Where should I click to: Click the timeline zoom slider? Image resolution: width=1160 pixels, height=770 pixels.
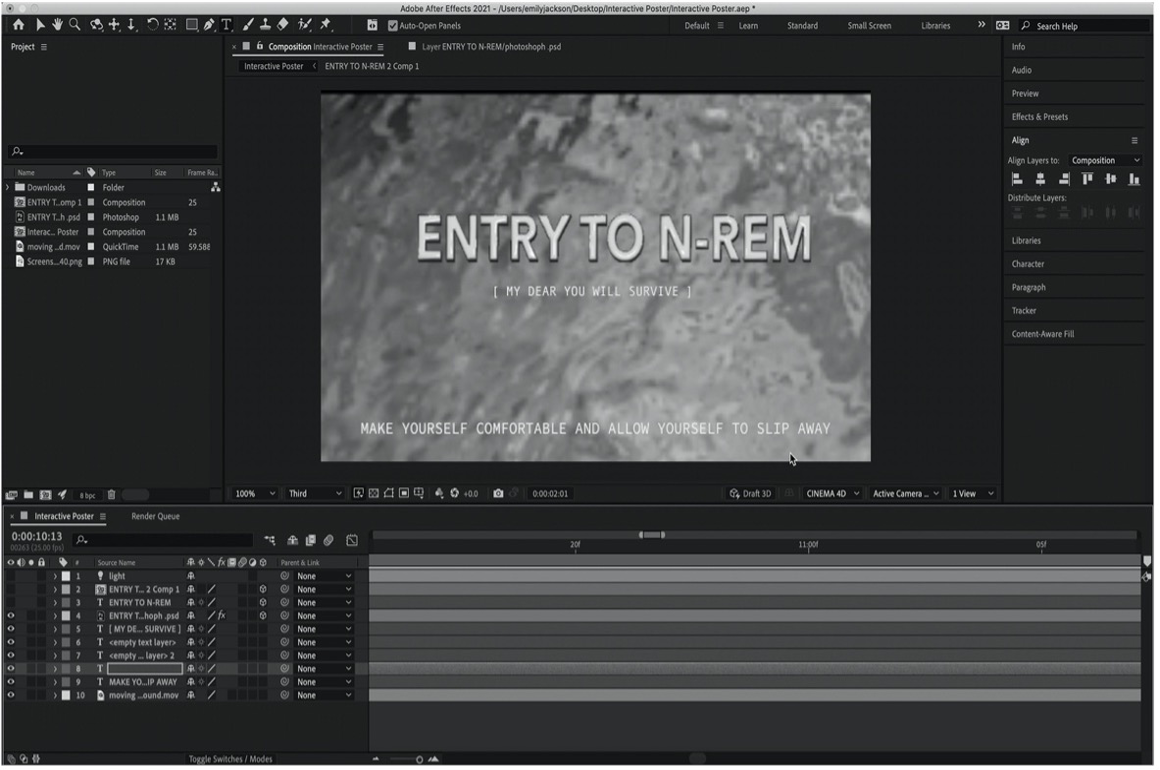tap(405, 760)
